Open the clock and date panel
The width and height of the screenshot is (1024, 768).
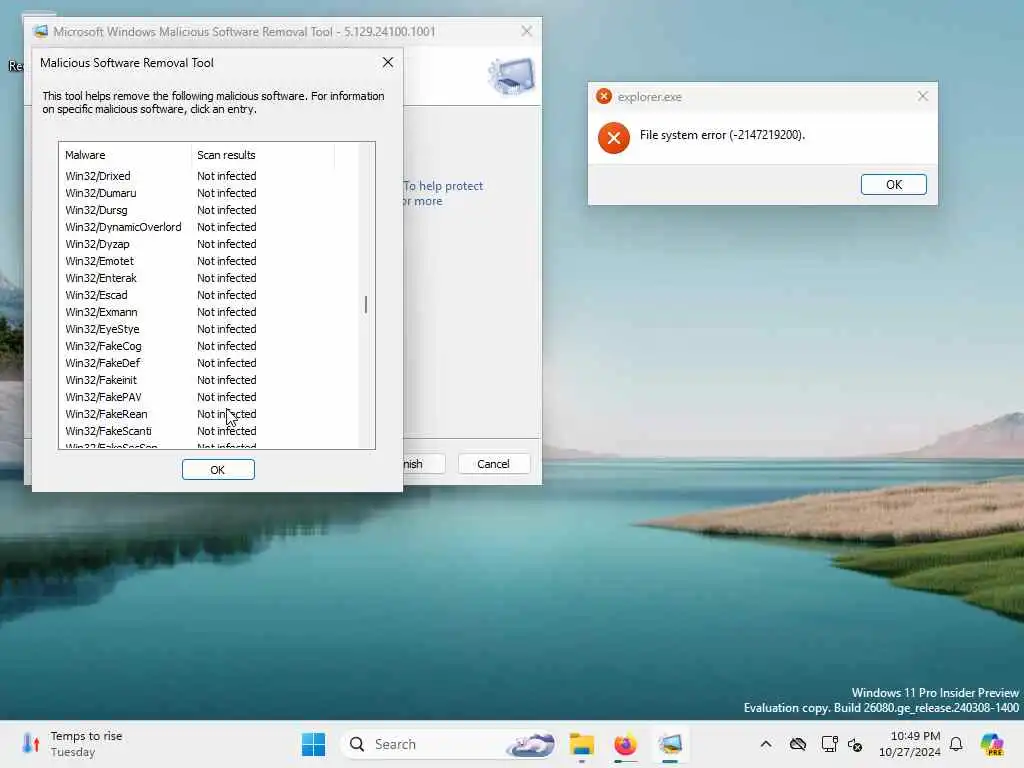pyautogui.click(x=910, y=744)
